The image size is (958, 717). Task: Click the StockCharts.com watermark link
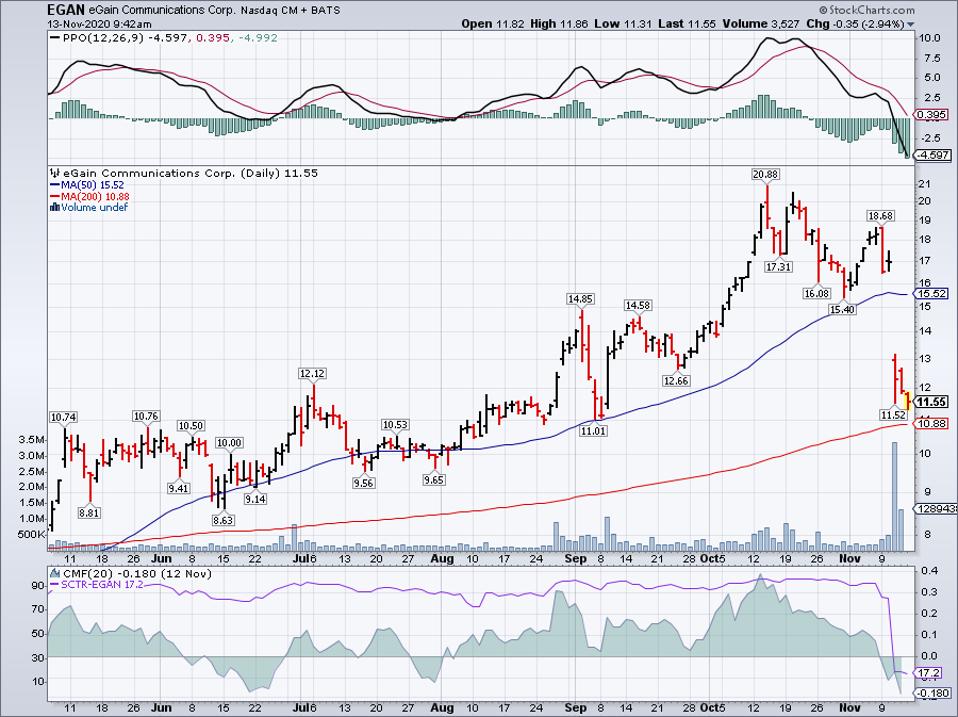867,10
